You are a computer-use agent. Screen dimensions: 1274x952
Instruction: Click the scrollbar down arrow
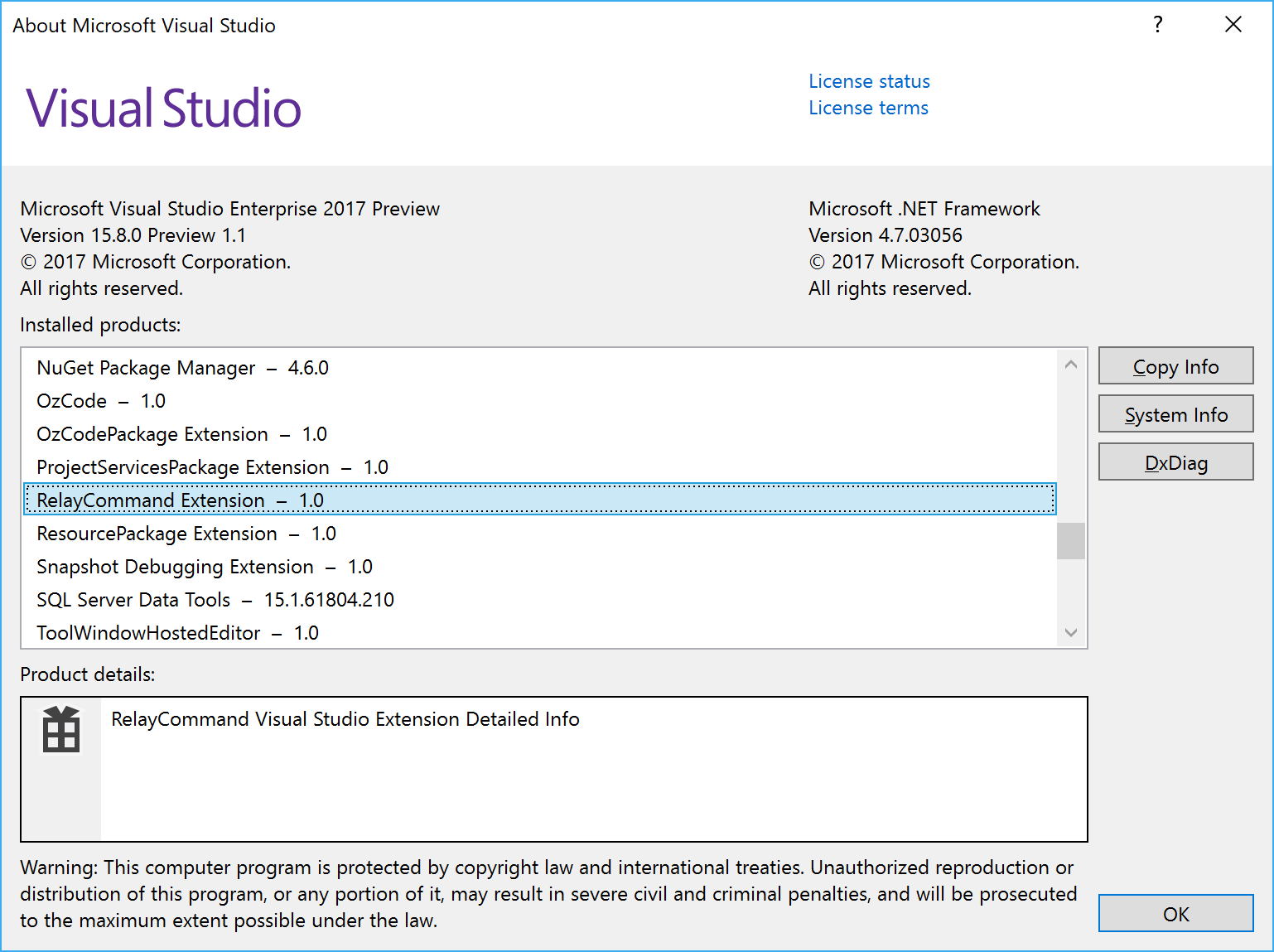(1070, 632)
